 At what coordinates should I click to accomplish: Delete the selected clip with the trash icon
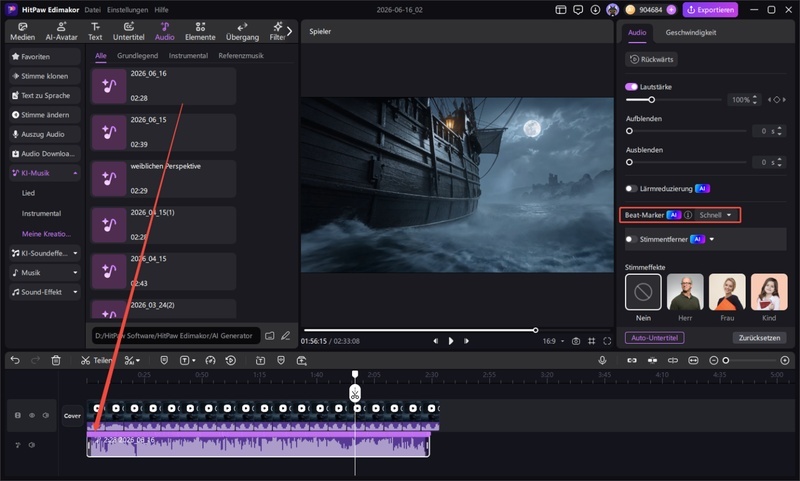(x=56, y=360)
